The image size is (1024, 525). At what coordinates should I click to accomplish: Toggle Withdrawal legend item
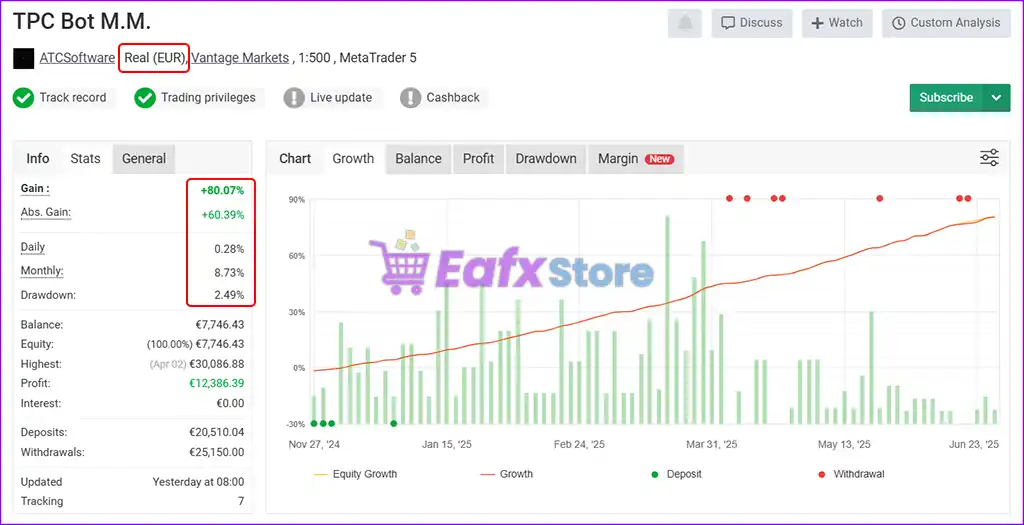[x=851, y=474]
